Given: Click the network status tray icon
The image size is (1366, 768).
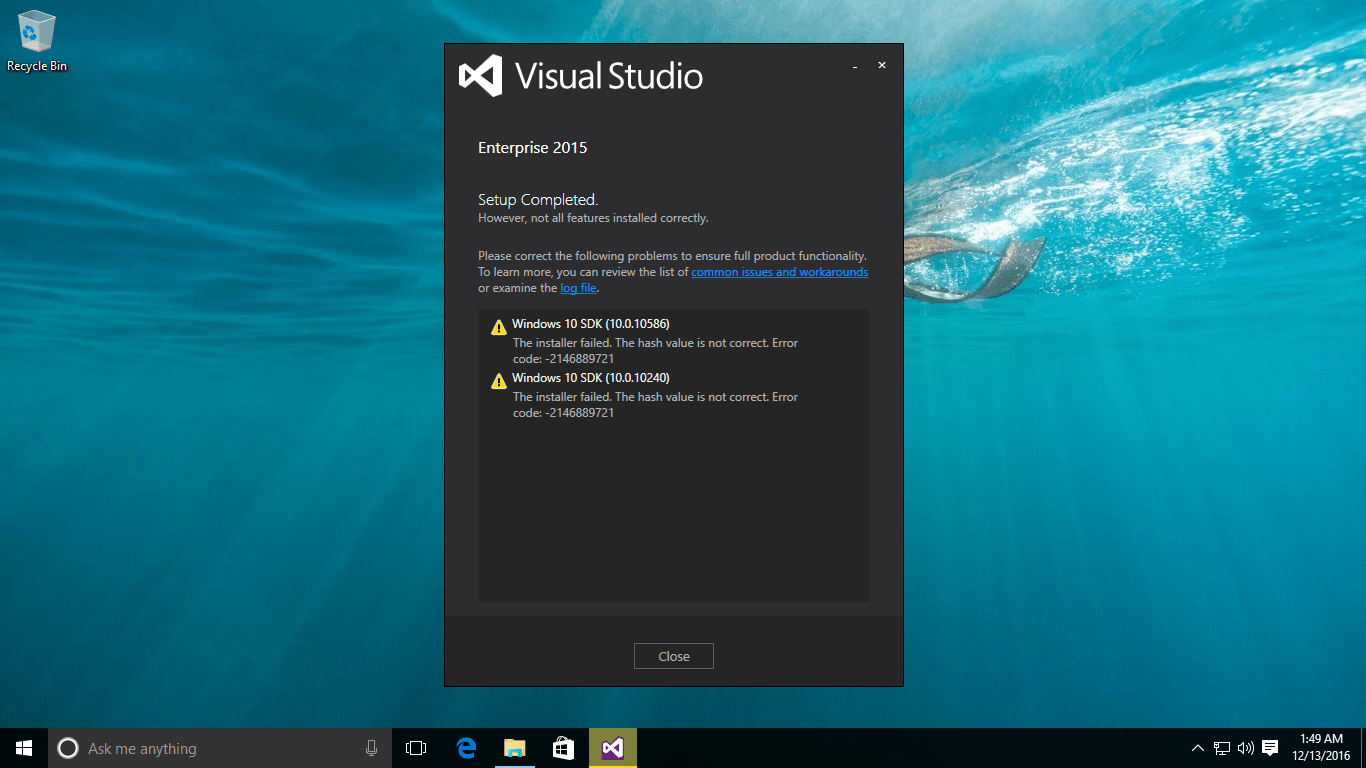Looking at the screenshot, I should 1222,748.
